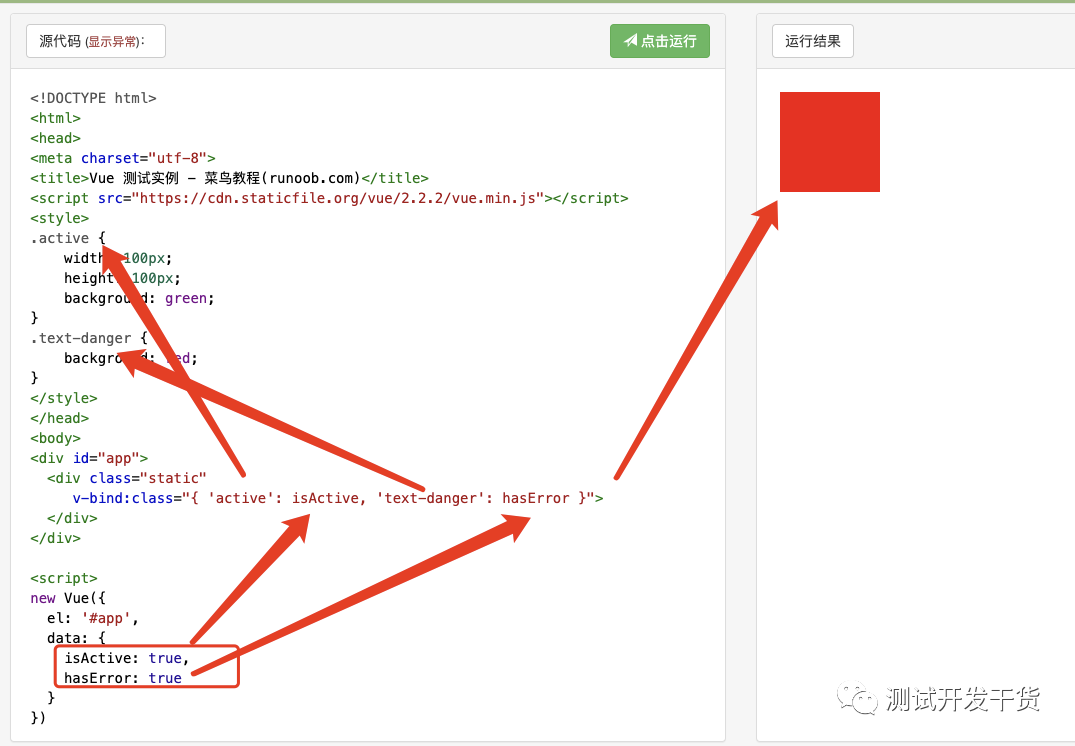Click the title line containing runoob.com

pos(229,178)
